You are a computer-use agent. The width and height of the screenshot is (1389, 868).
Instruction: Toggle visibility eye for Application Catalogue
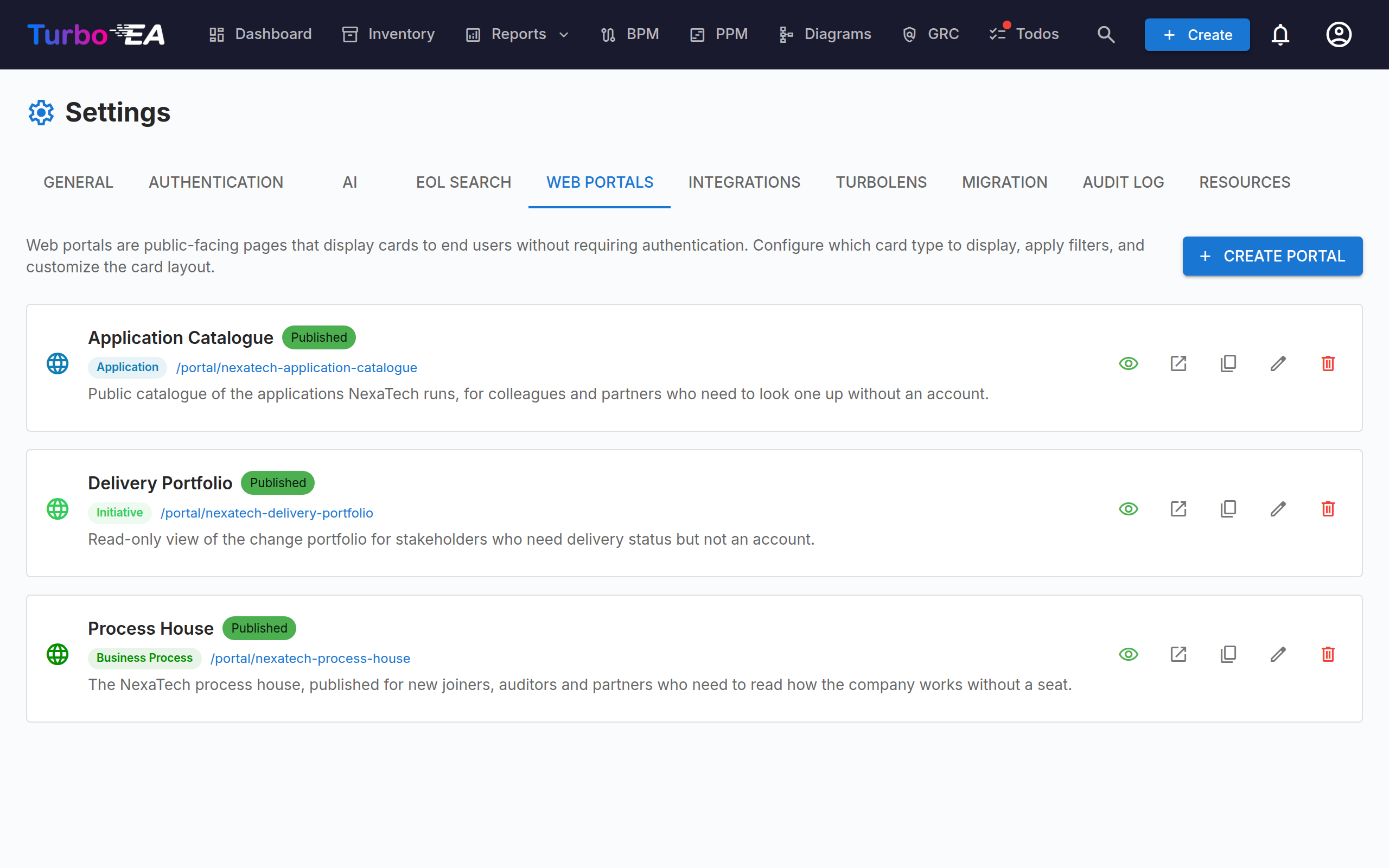[x=1128, y=363]
